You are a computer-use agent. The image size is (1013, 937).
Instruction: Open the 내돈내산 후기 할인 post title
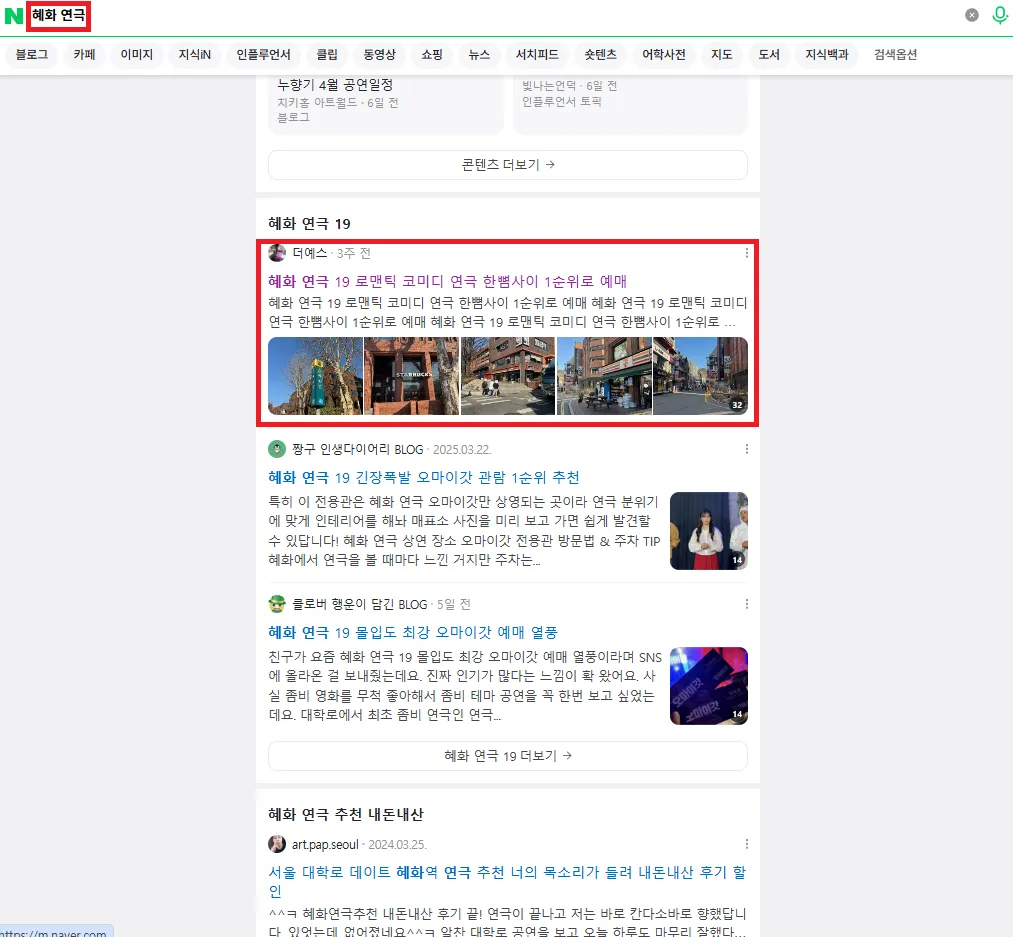507,881
